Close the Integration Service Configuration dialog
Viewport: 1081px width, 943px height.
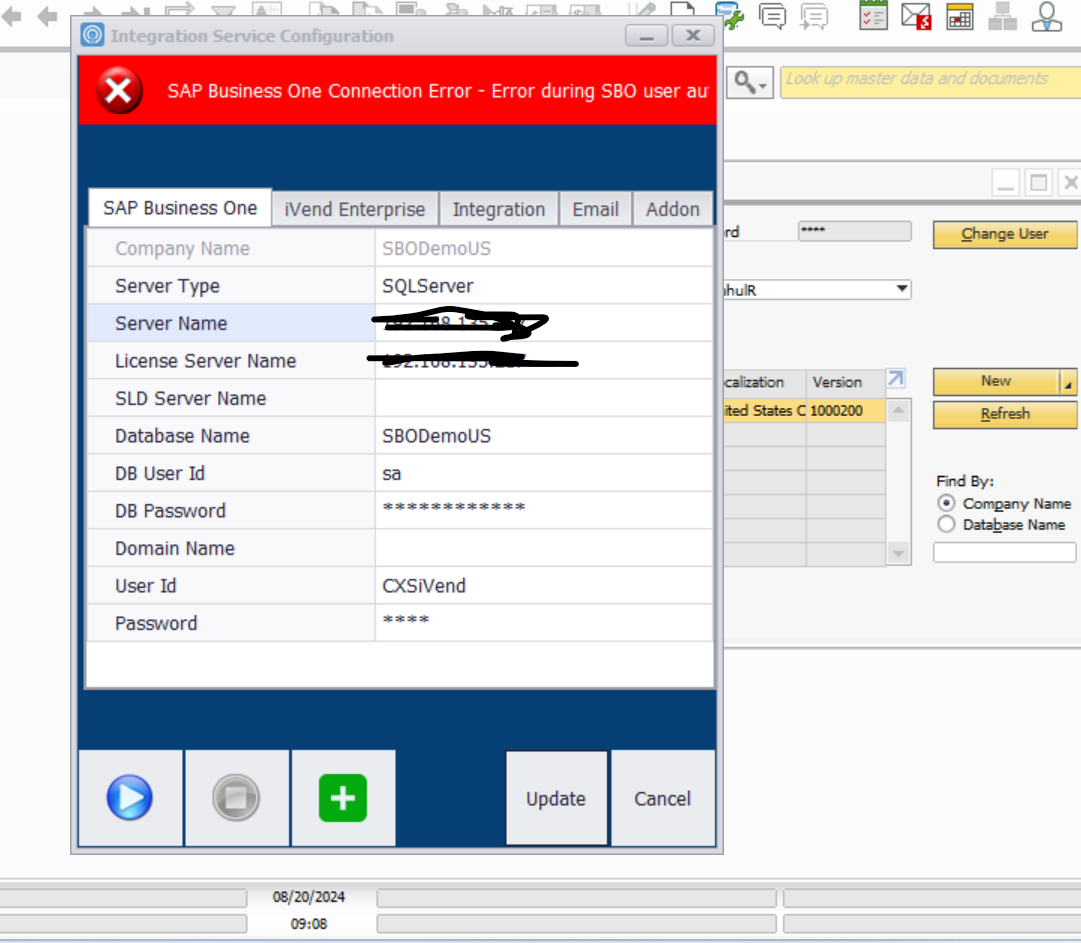(x=693, y=35)
